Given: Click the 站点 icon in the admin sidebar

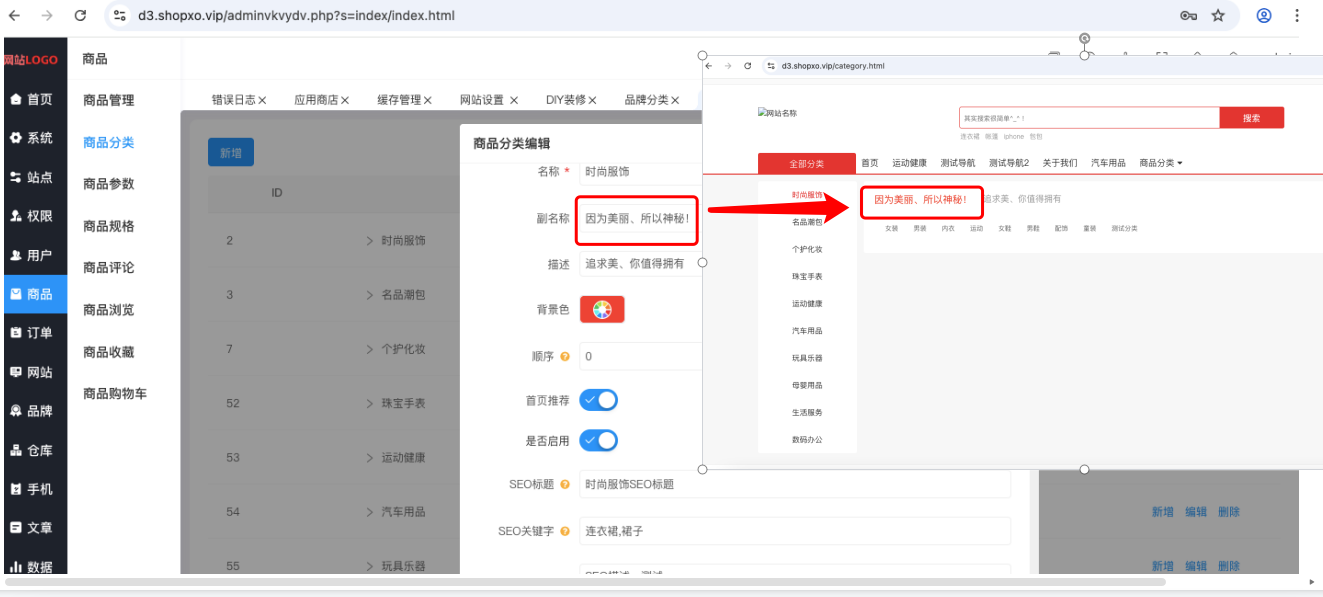Looking at the screenshot, I should click(x=15, y=177).
